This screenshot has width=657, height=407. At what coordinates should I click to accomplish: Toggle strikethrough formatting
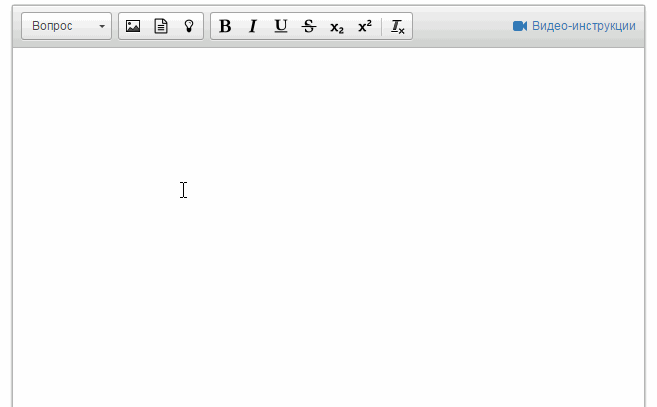(309, 26)
